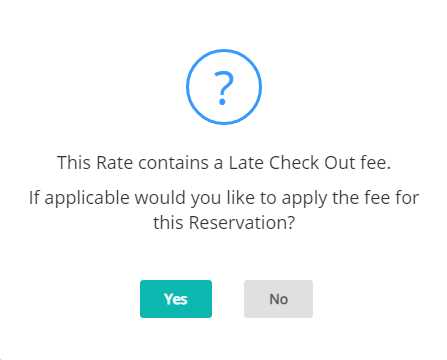Click the dot of the question mark icon
The width and height of the screenshot is (447, 360).
point(222,102)
